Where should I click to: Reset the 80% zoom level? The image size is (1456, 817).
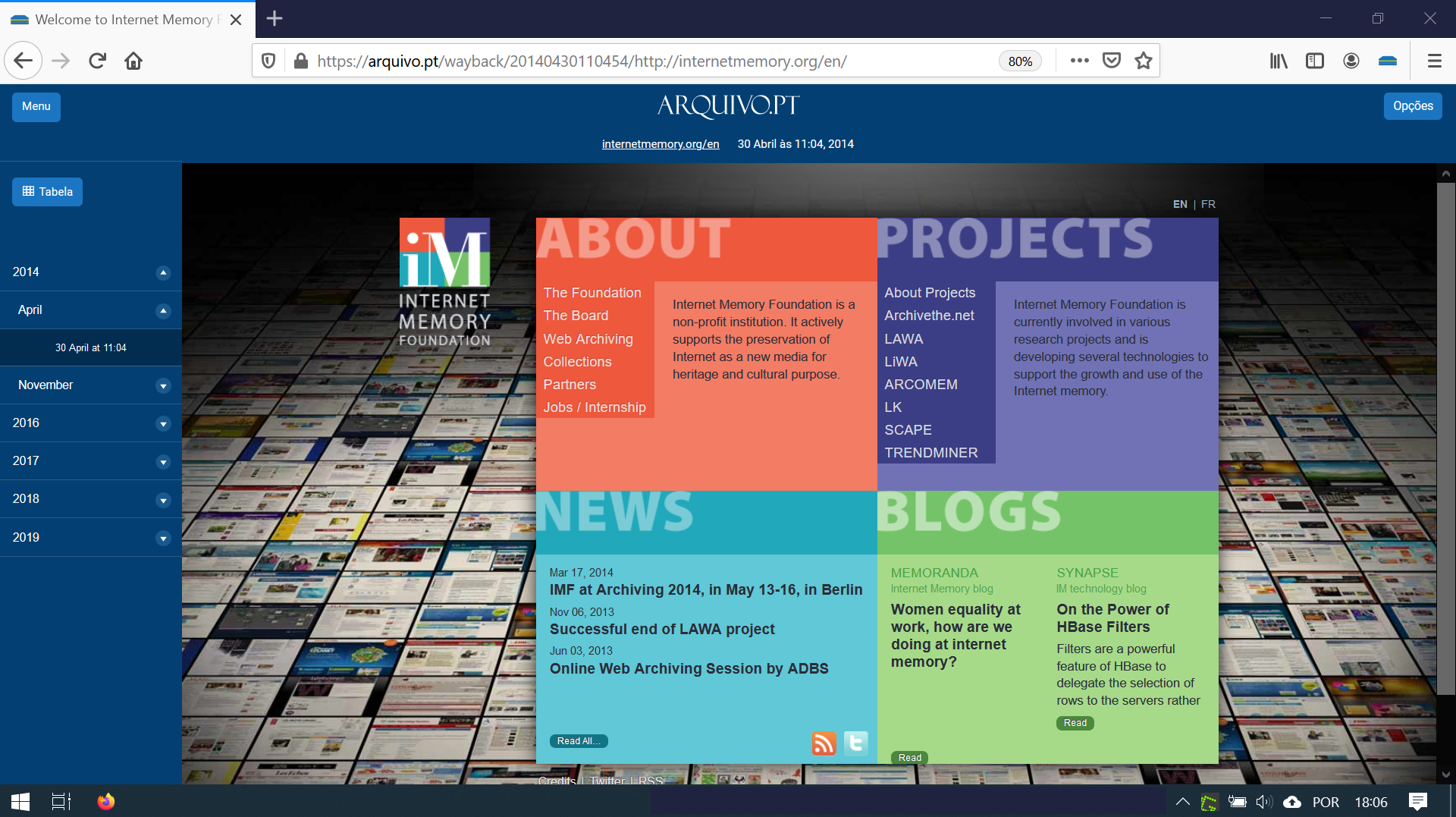1020,61
